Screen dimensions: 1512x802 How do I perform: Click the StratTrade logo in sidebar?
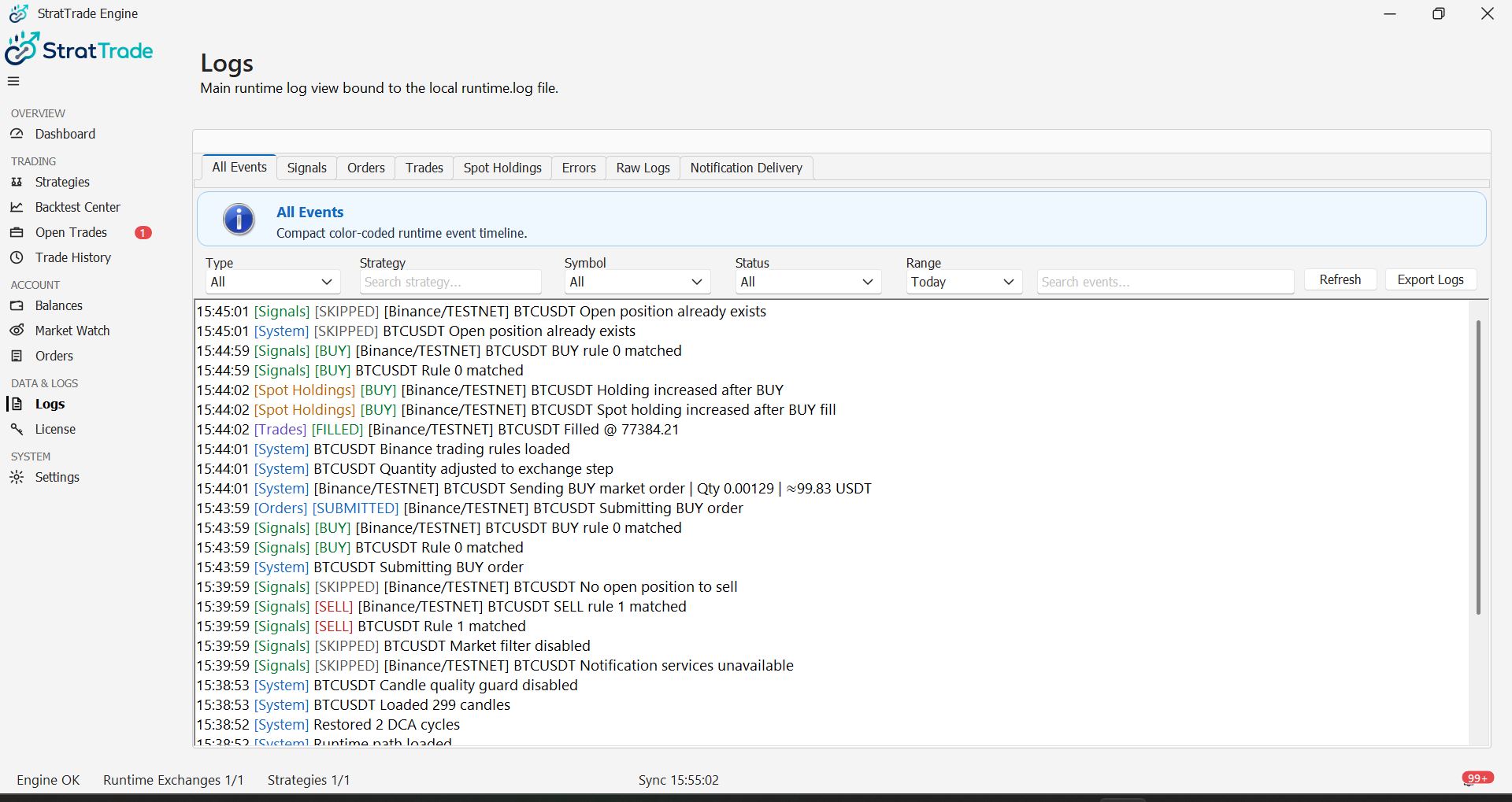tap(80, 50)
